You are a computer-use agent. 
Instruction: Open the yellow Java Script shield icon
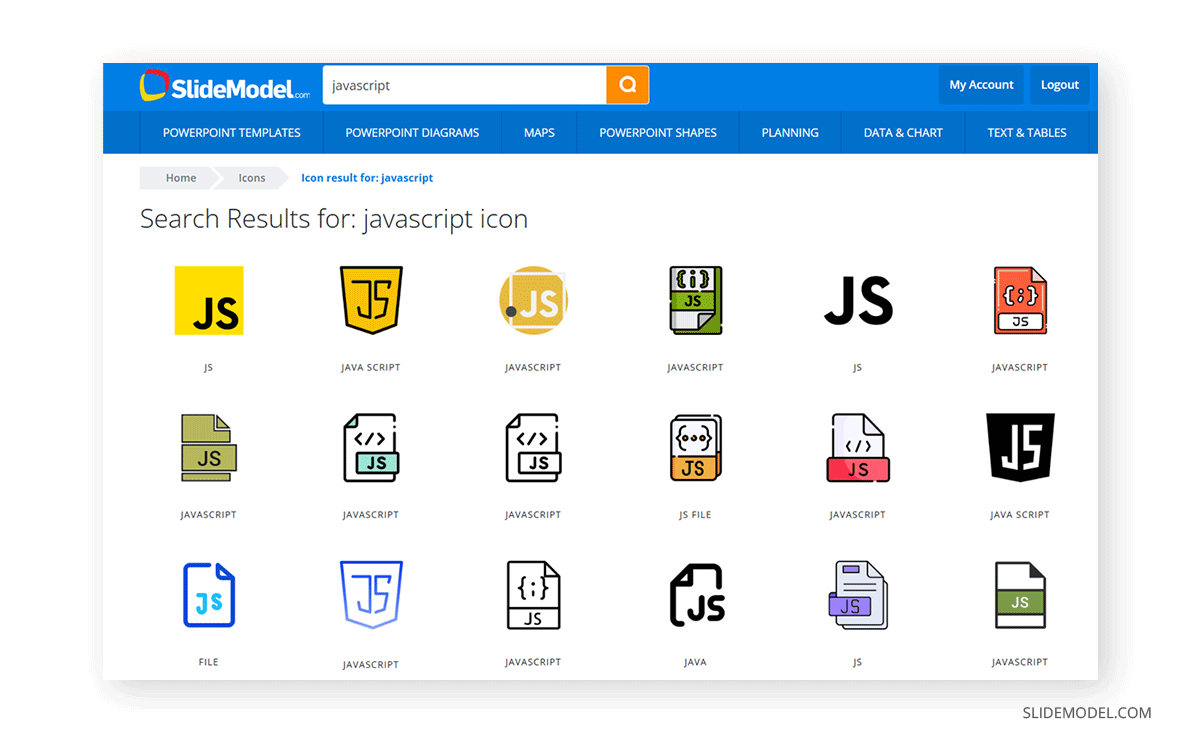(x=371, y=300)
